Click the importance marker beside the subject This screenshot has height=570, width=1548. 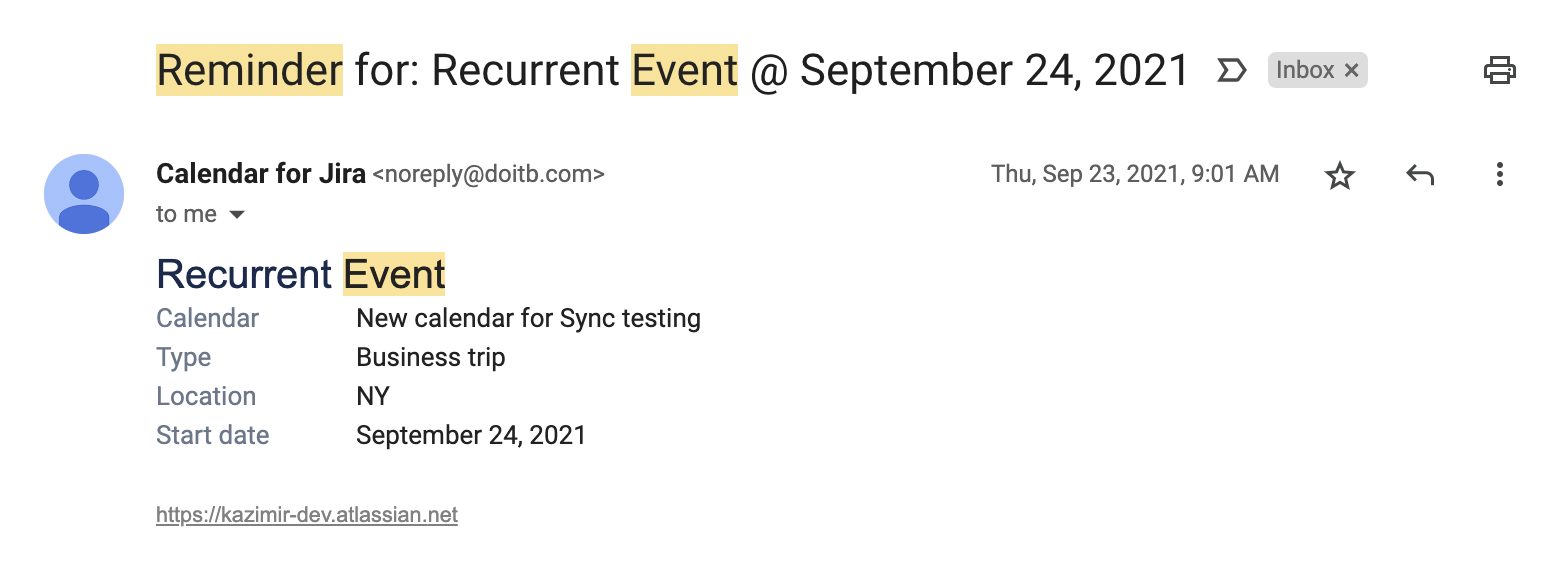pos(1231,70)
